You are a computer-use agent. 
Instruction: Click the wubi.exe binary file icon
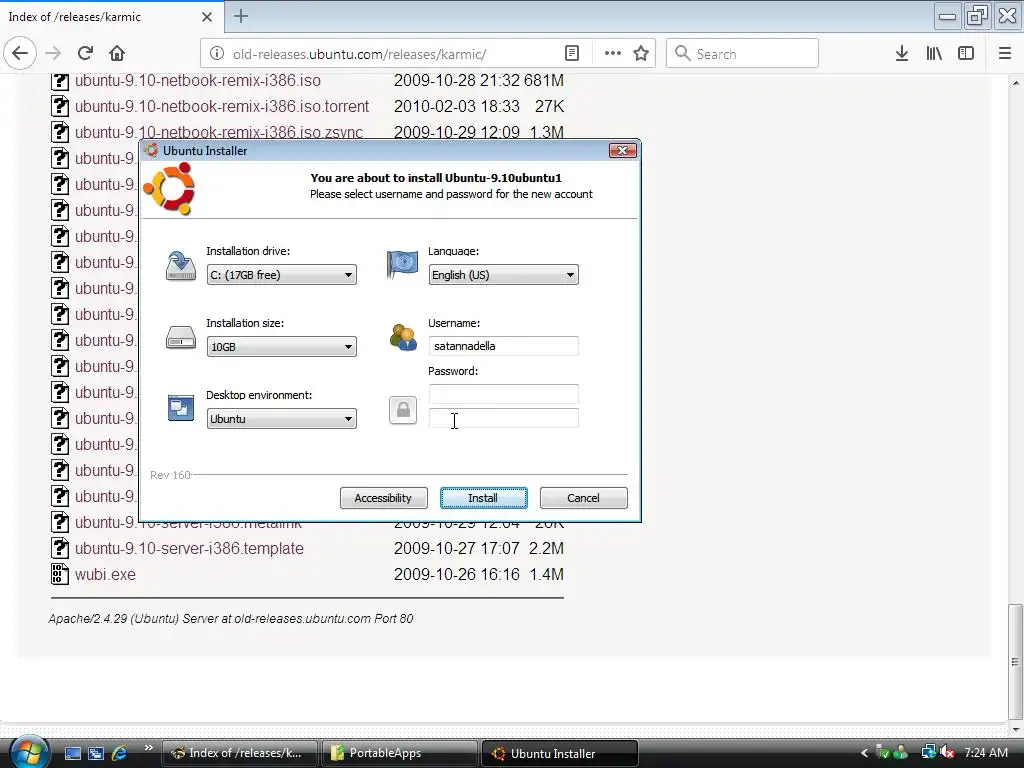pyautogui.click(x=60, y=574)
